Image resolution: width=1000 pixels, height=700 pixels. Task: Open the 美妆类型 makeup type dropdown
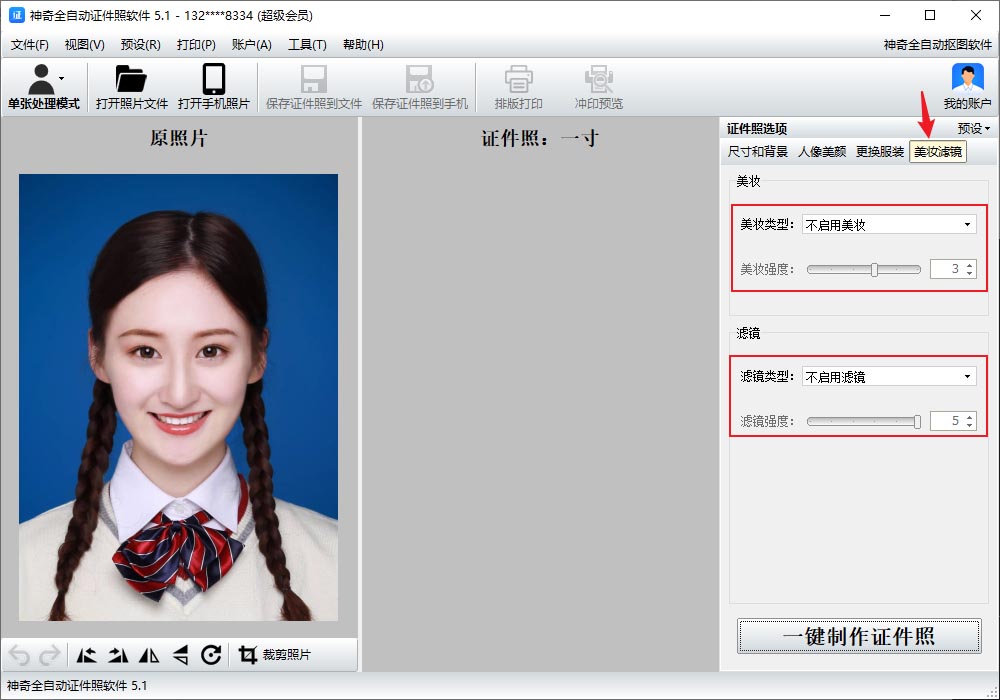pos(889,223)
